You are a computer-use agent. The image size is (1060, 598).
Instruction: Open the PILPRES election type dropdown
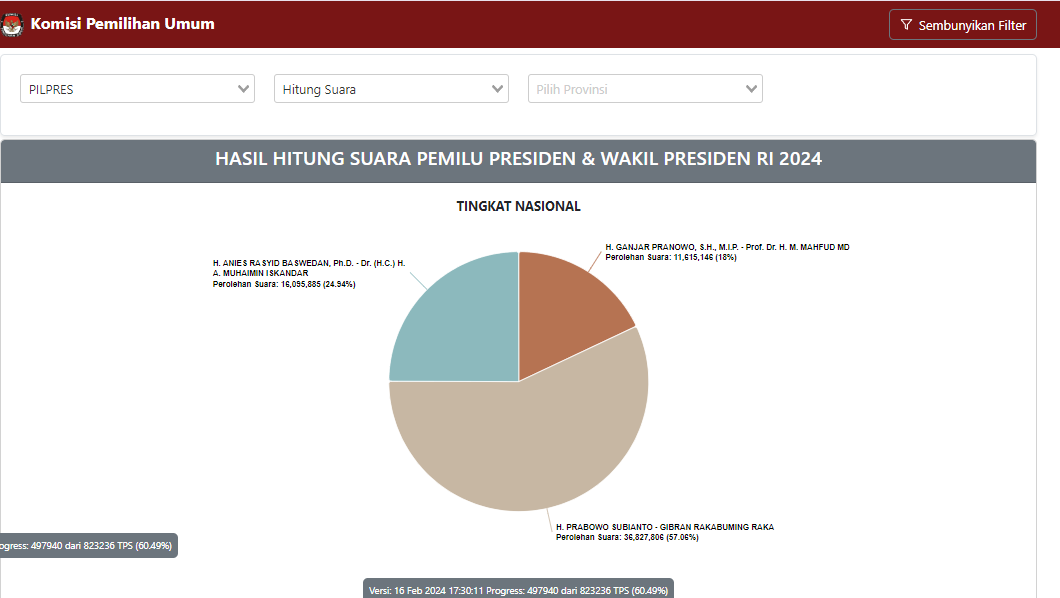(x=137, y=89)
